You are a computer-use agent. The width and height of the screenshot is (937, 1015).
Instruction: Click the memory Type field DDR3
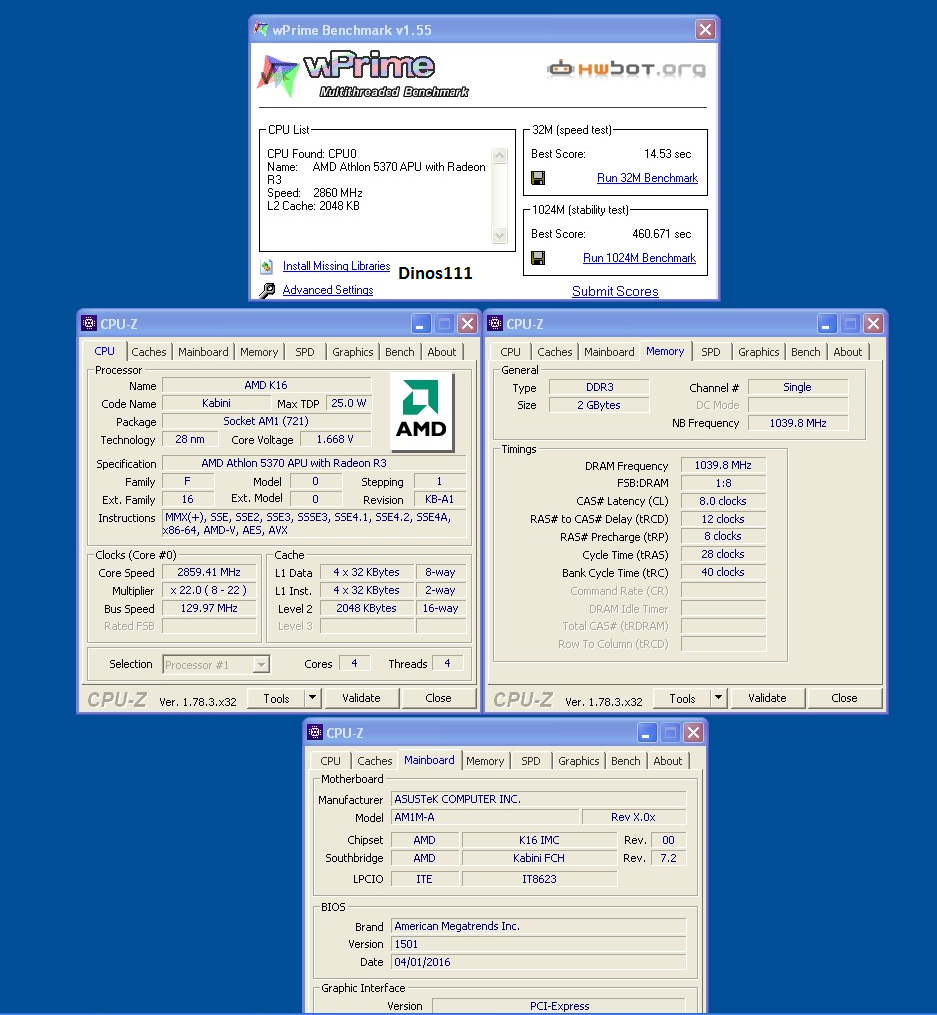(599, 387)
